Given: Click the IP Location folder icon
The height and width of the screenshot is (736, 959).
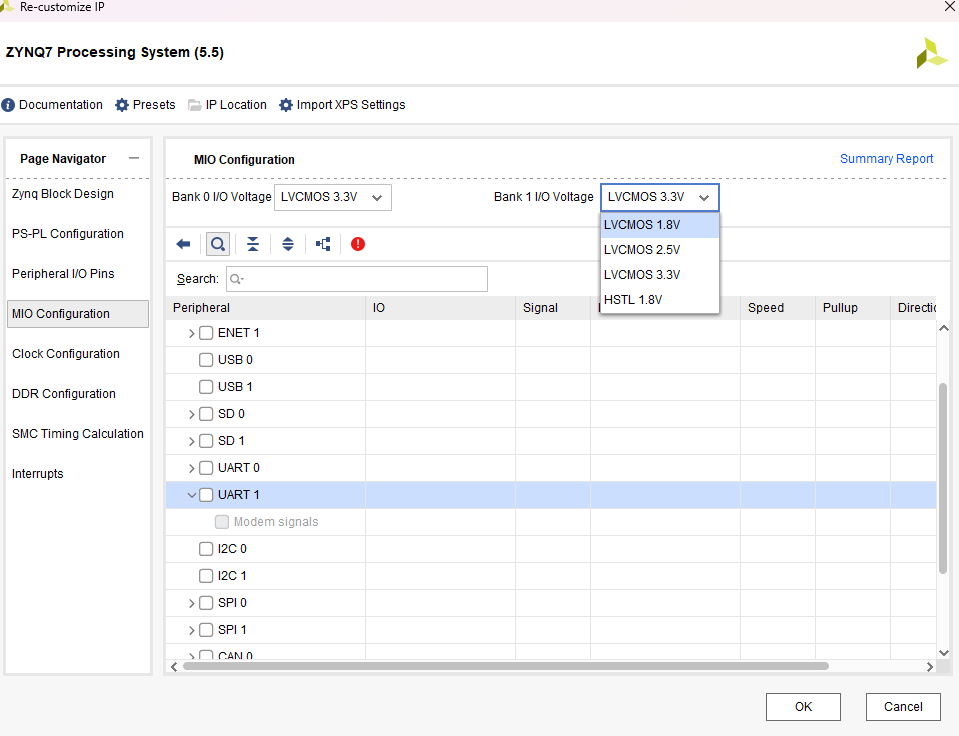Looking at the screenshot, I should 194,105.
